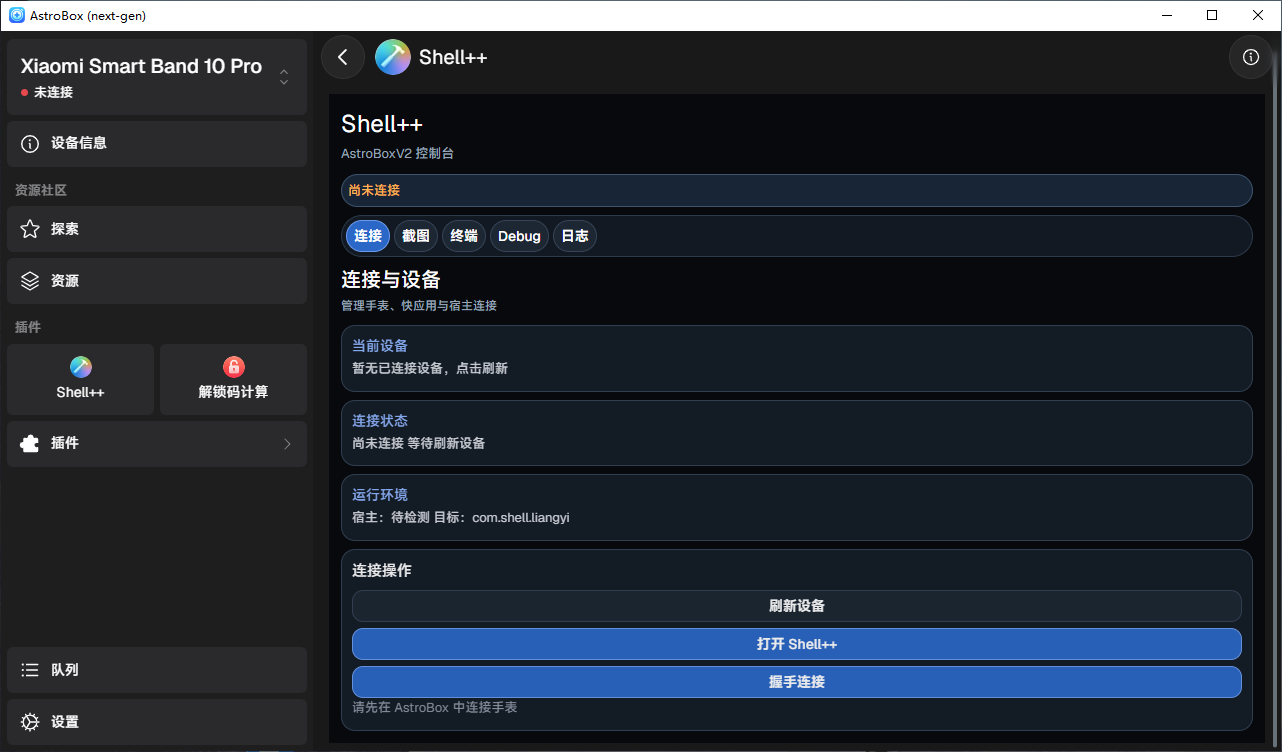Click the 尚未连接 status bar
Image resolution: width=1282 pixels, height=752 pixels.
coord(797,190)
